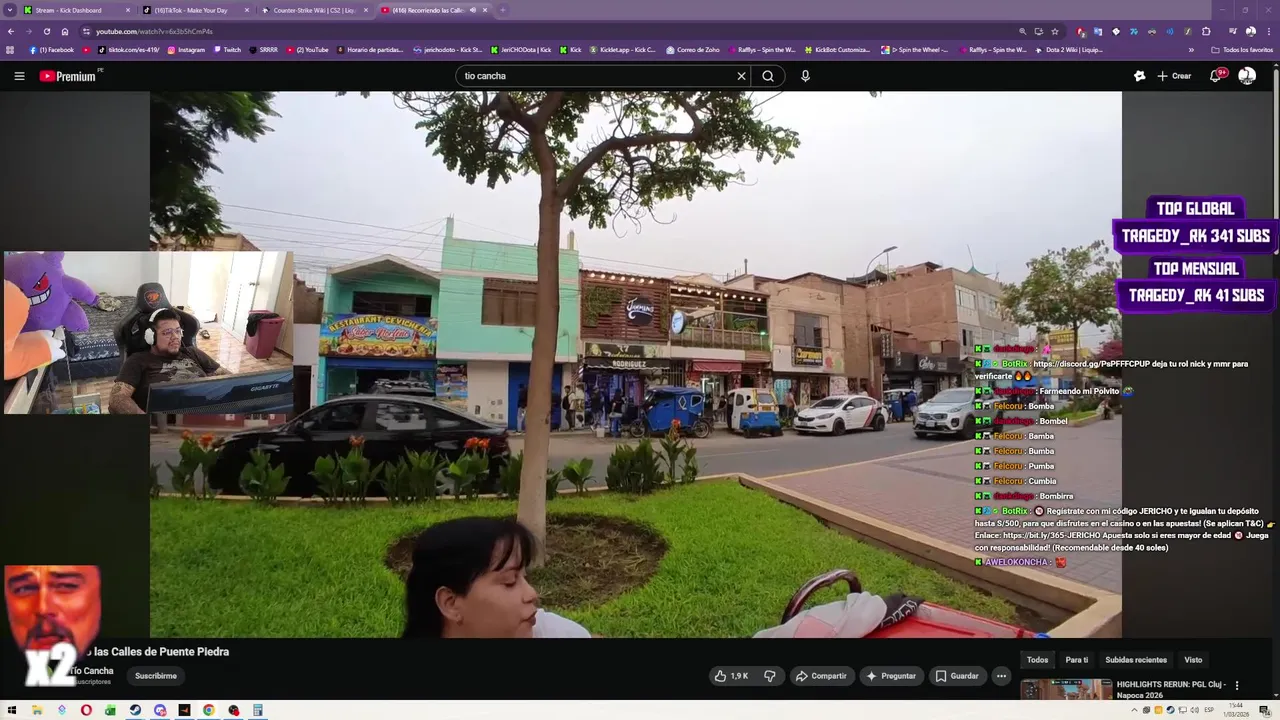
Task: Switch to the Counter-Strike Wiki tab
Action: tap(314, 10)
